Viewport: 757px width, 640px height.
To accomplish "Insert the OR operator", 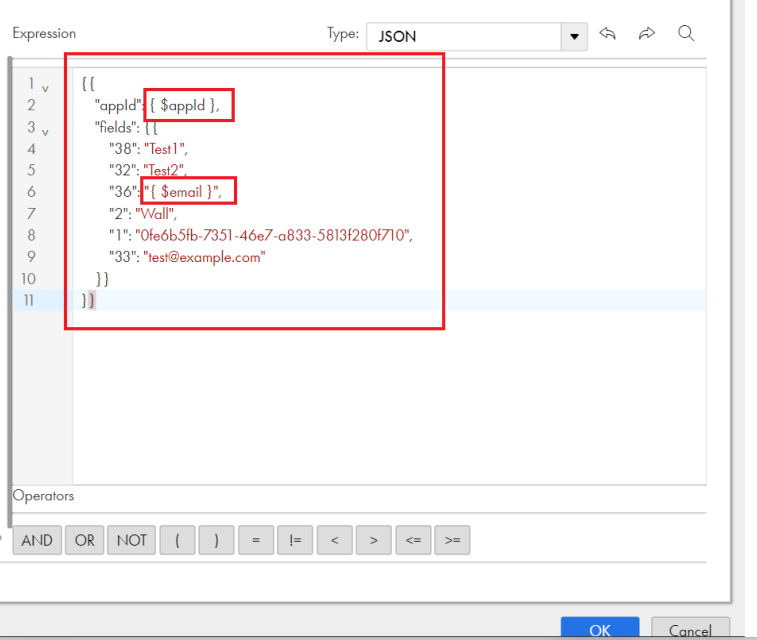I will [84, 540].
